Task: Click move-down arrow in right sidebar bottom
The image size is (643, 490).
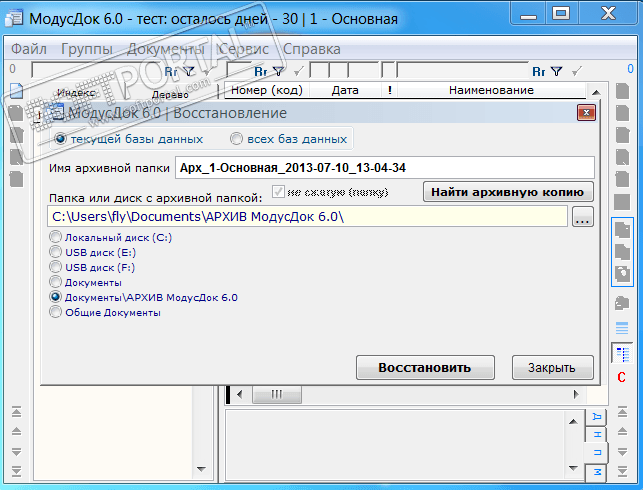Action: pos(622,451)
